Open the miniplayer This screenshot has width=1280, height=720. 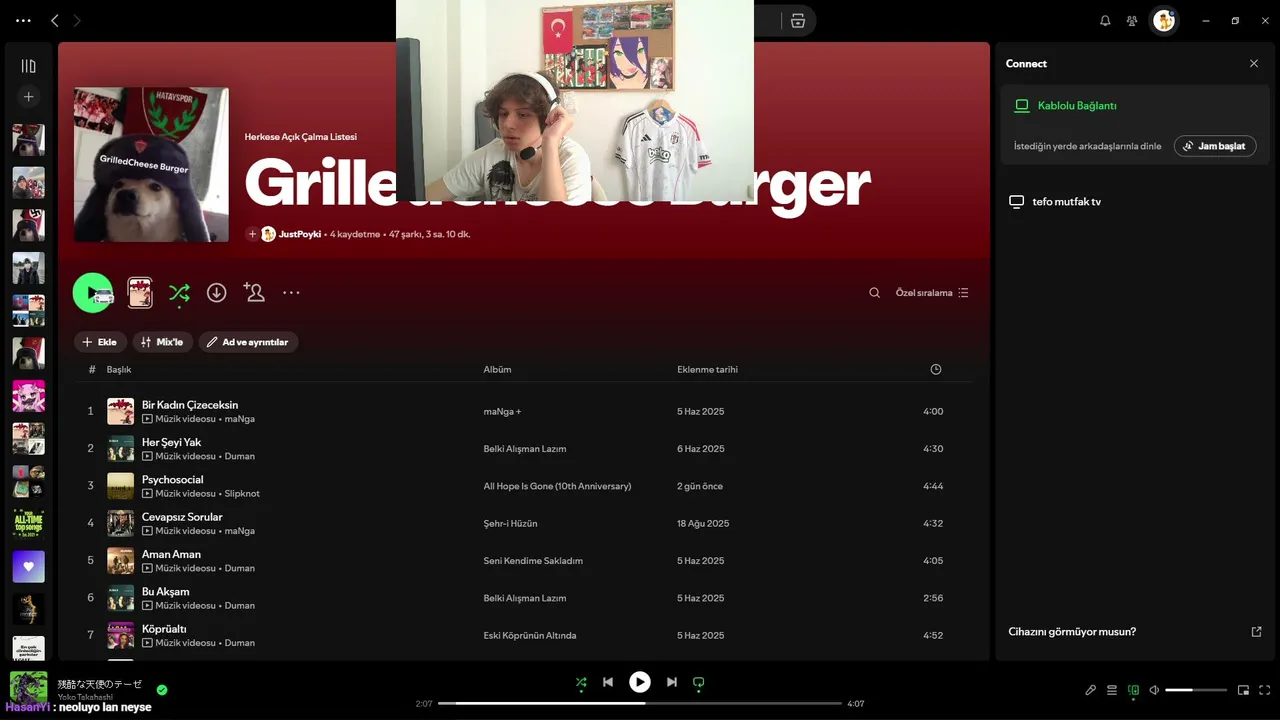pos(1244,690)
